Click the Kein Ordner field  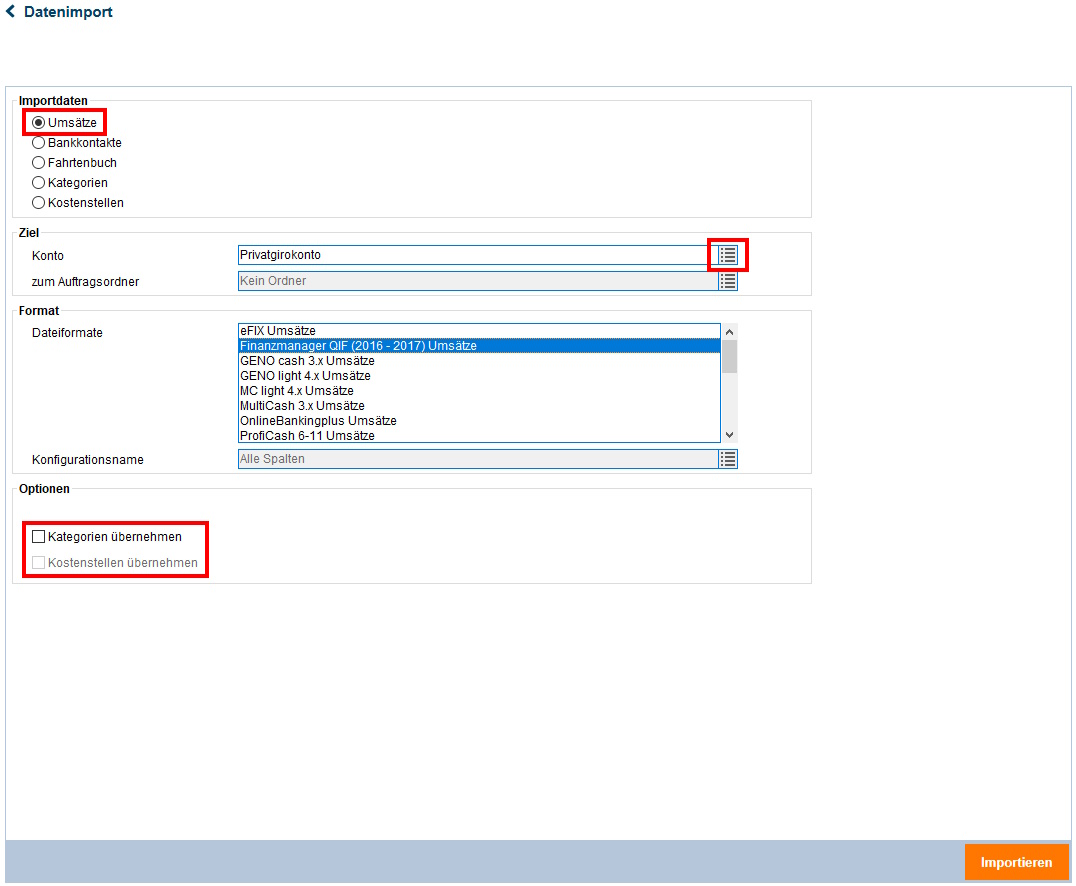coord(478,281)
